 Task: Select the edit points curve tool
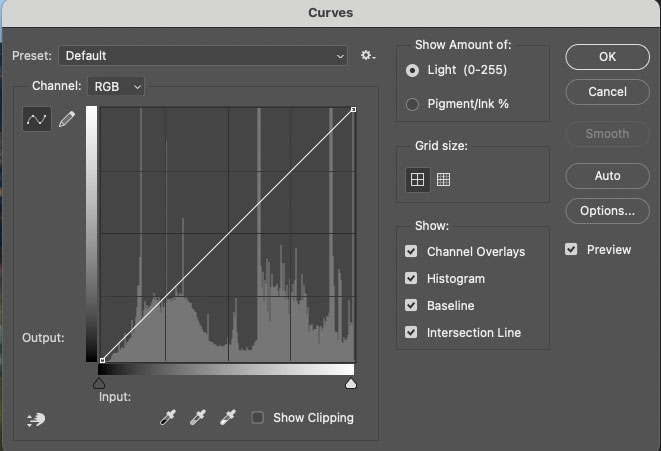point(37,119)
